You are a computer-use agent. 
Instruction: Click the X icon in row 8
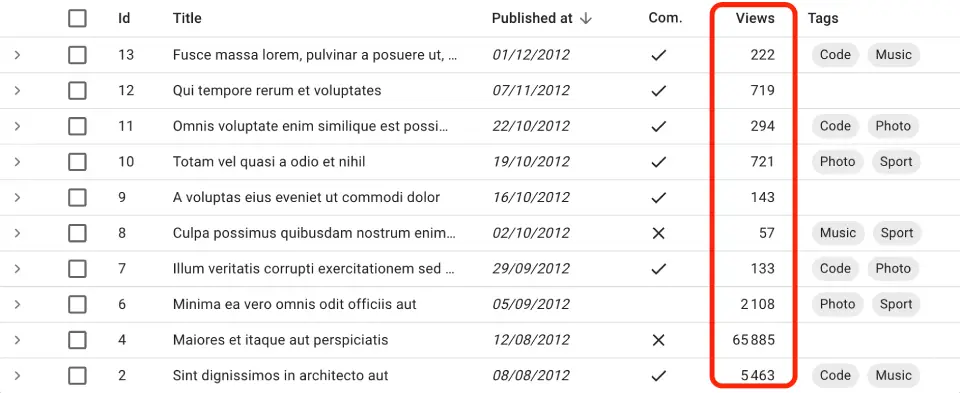click(x=658, y=233)
